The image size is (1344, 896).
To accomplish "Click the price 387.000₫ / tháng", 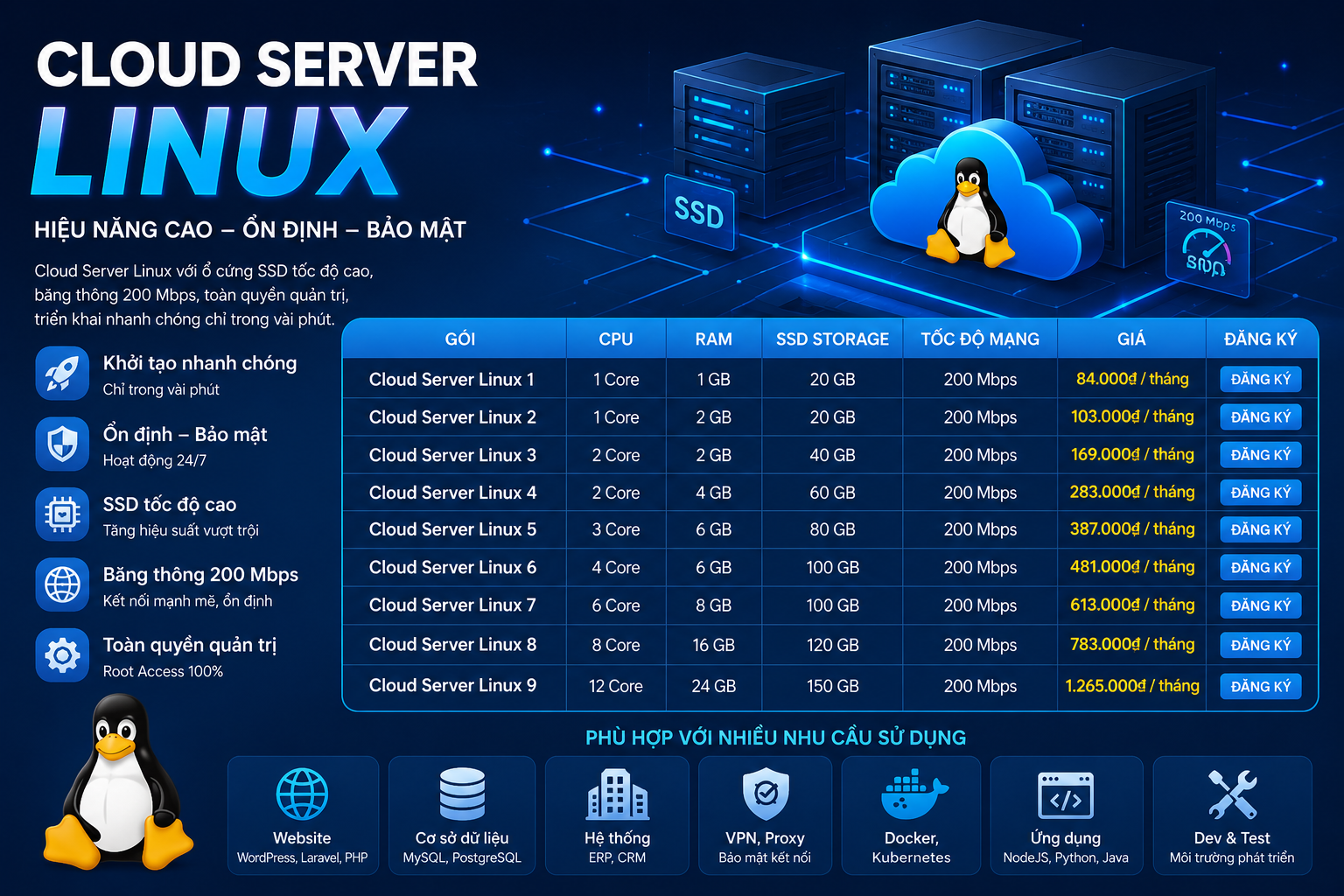I will click(1132, 528).
